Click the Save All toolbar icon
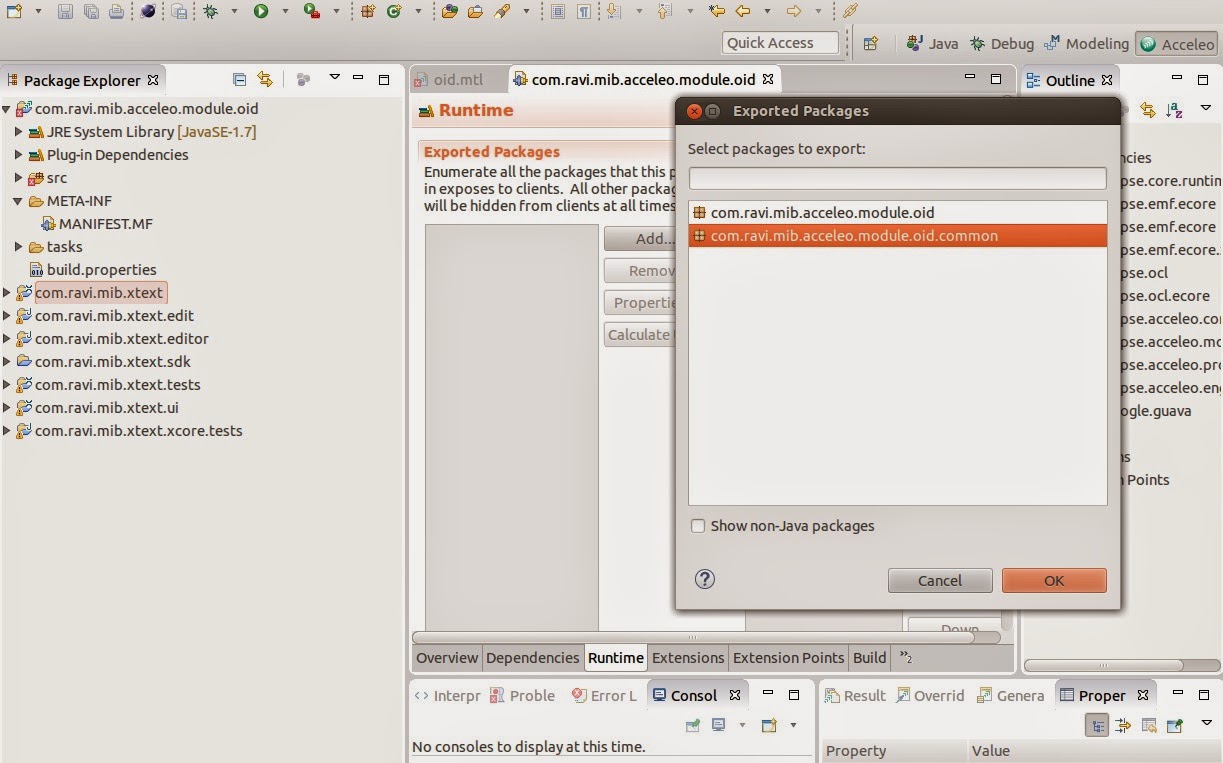Viewport: 1223px width, 763px height. 91,12
